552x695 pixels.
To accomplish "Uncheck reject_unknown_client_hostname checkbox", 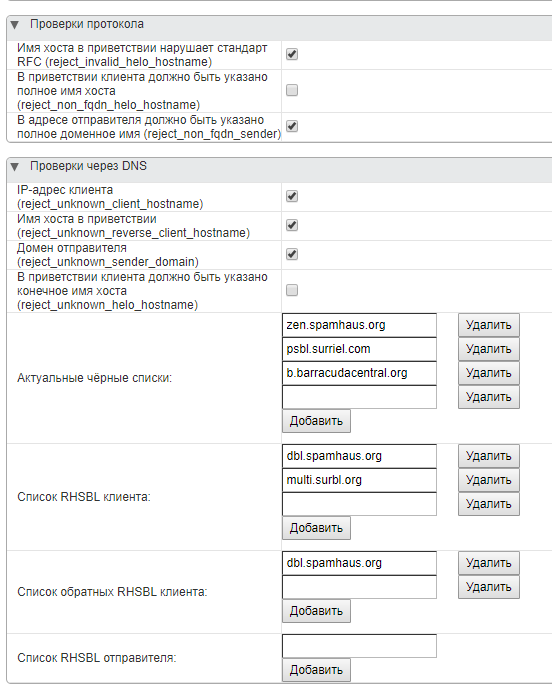I will pos(292,196).
